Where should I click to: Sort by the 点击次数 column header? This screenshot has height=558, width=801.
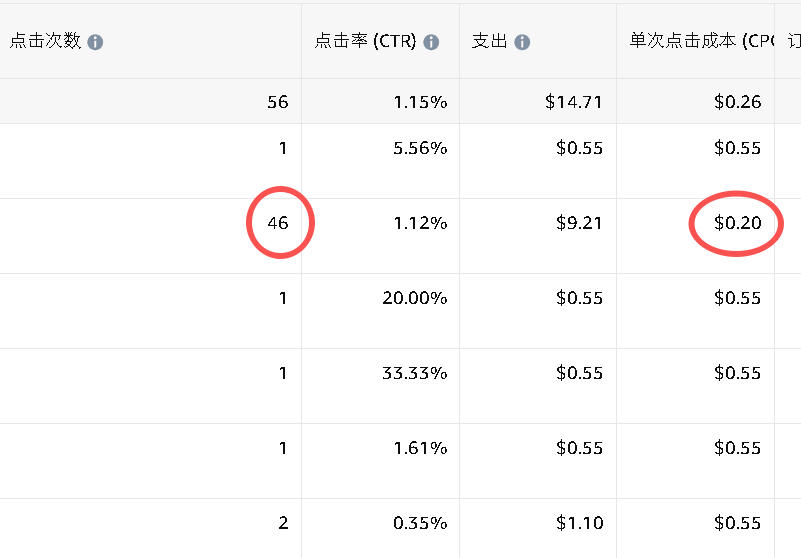[45, 42]
